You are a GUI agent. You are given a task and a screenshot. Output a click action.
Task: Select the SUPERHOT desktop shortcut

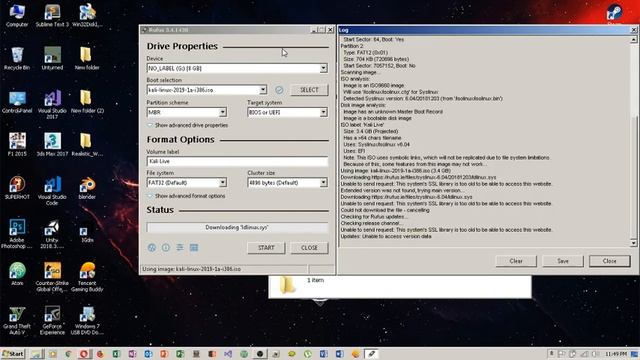[17, 188]
